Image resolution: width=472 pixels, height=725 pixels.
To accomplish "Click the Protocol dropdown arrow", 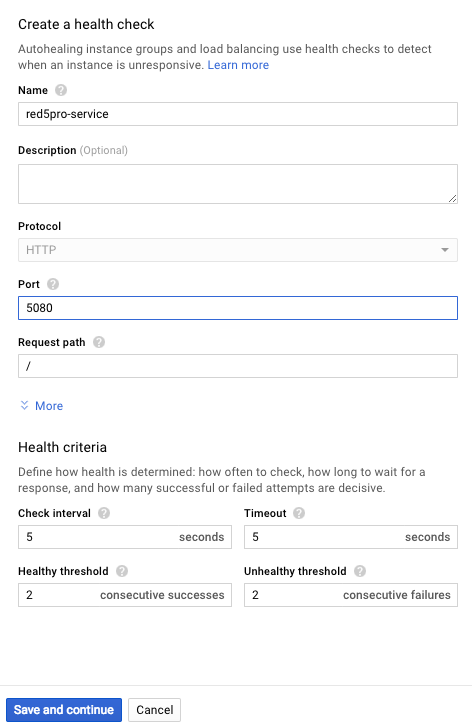I will tap(445, 250).
